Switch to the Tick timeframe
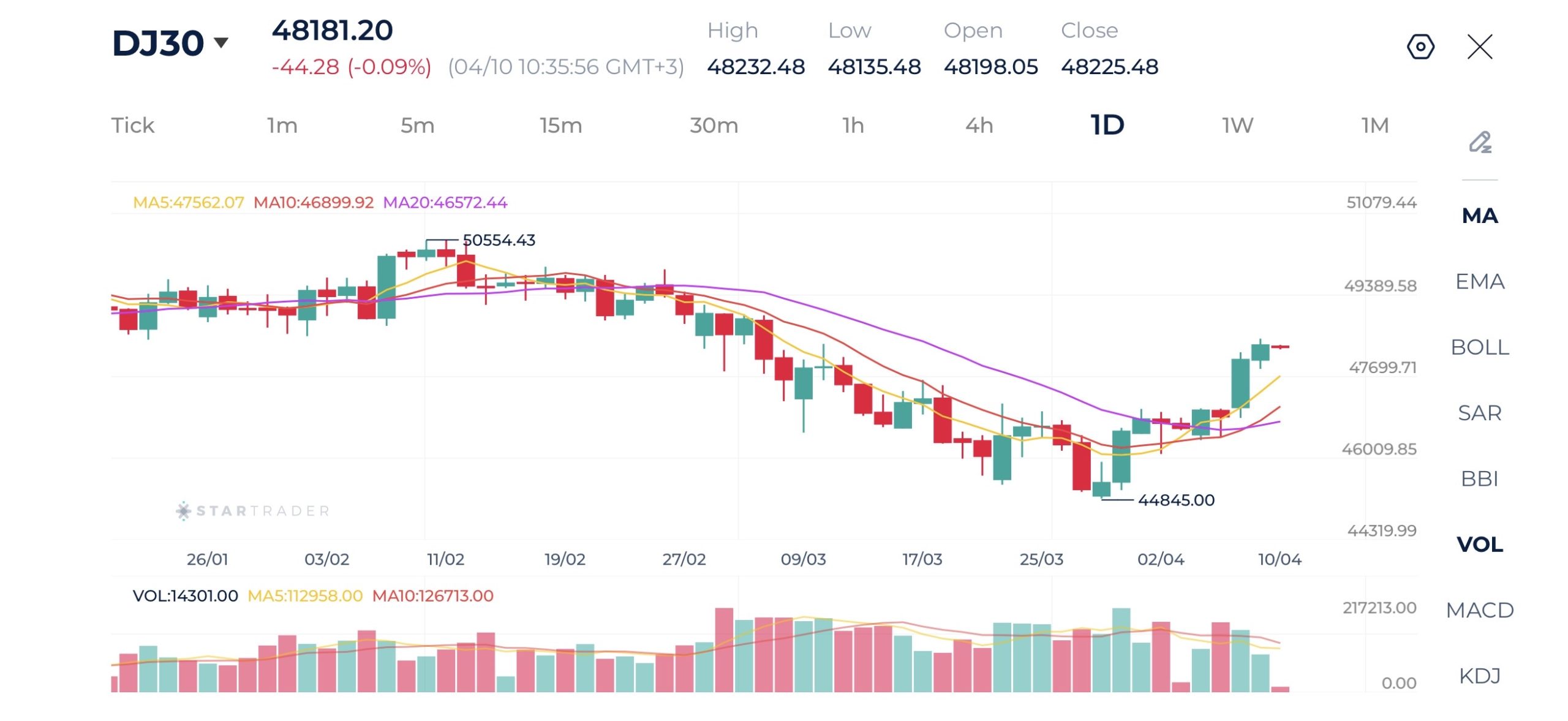 pos(132,126)
